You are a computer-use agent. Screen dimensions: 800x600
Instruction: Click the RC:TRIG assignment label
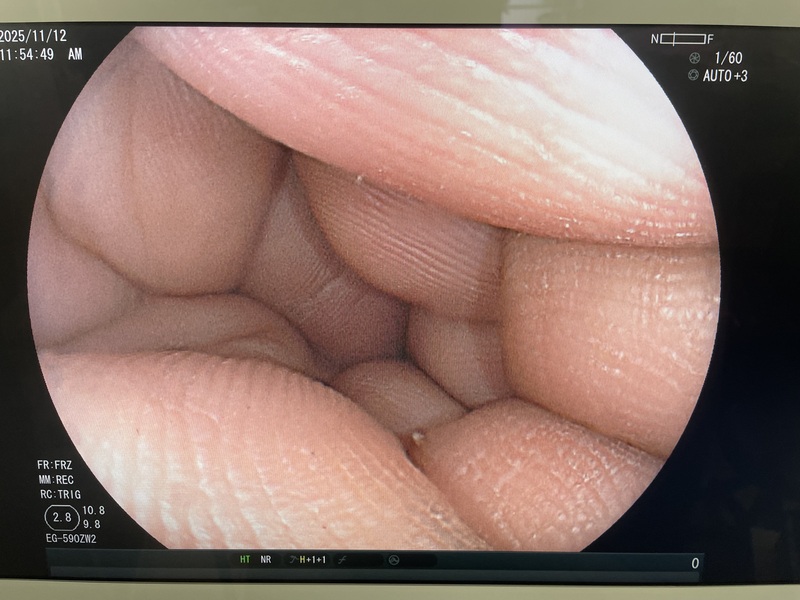pos(57,493)
